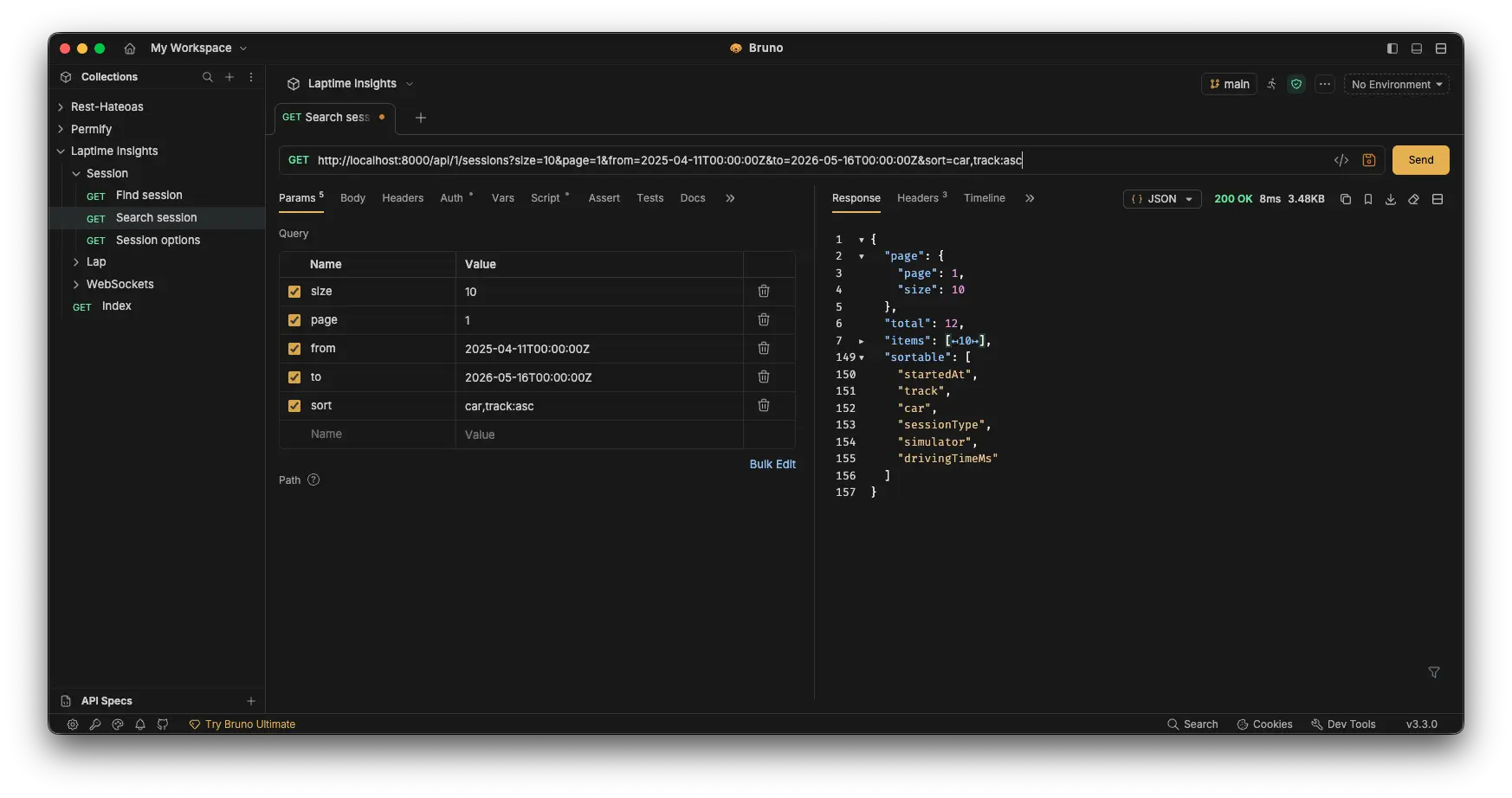1512x798 pixels.
Task: Change the JSON response format dropdown
Action: (1162, 199)
